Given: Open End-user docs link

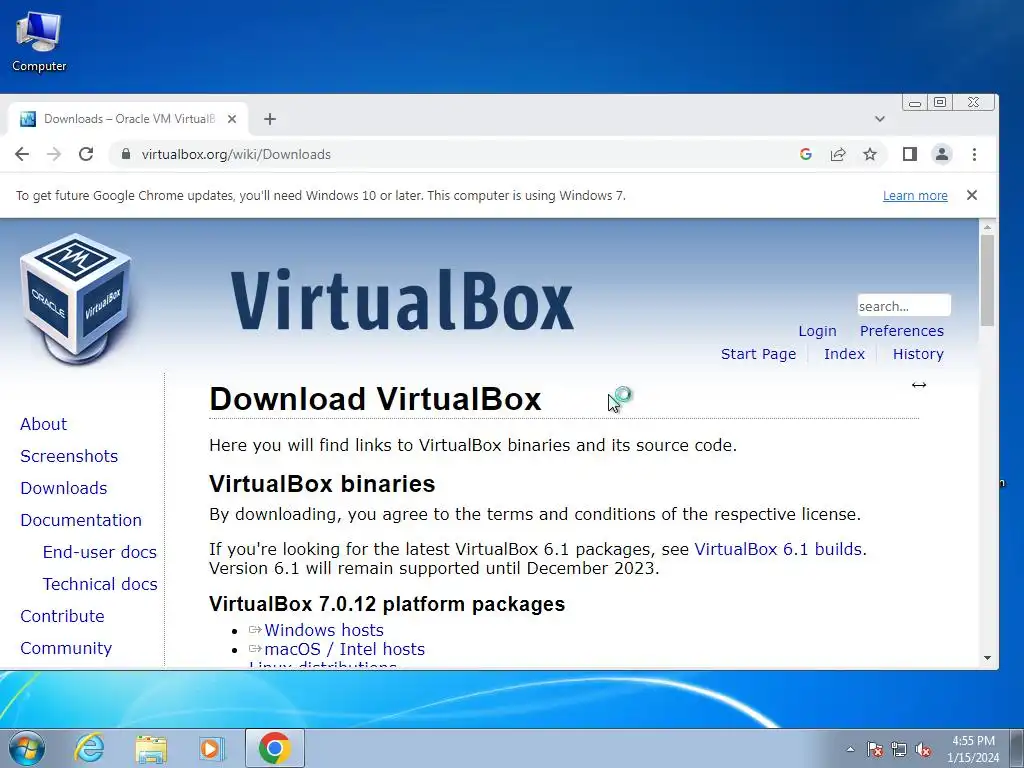Looking at the screenshot, I should click(x=99, y=552).
